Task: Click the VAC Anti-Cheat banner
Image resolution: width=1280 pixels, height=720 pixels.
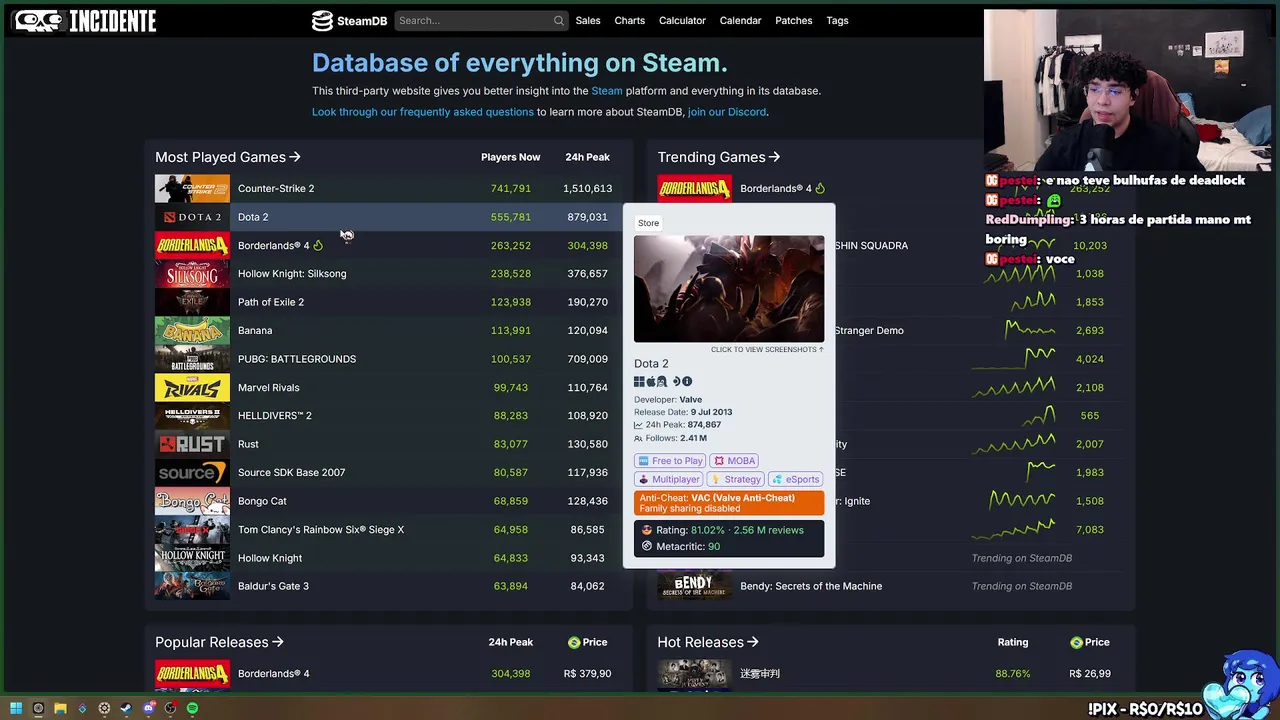Action: tap(729, 503)
